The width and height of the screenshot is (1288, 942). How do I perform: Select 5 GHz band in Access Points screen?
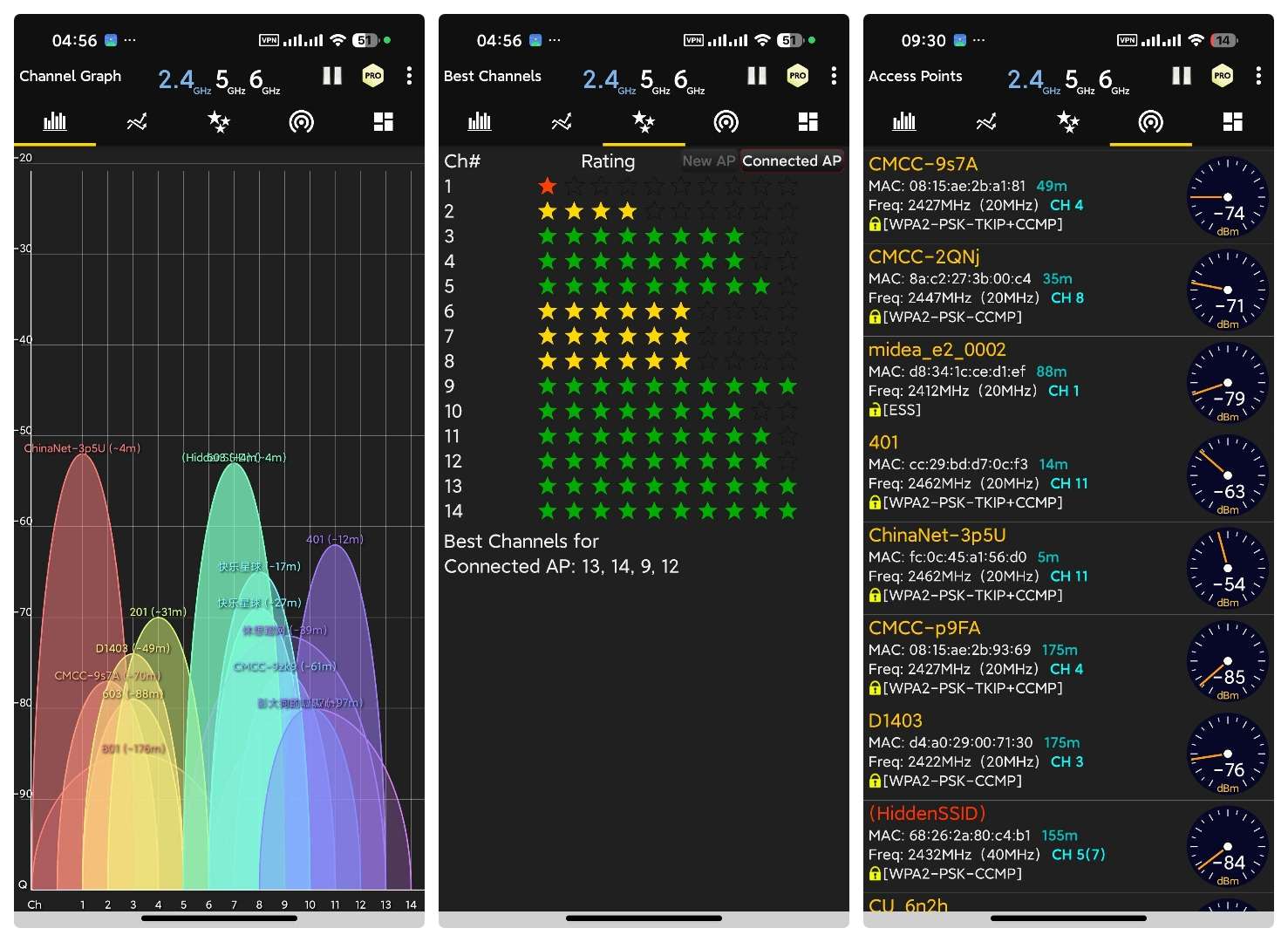tap(1079, 80)
